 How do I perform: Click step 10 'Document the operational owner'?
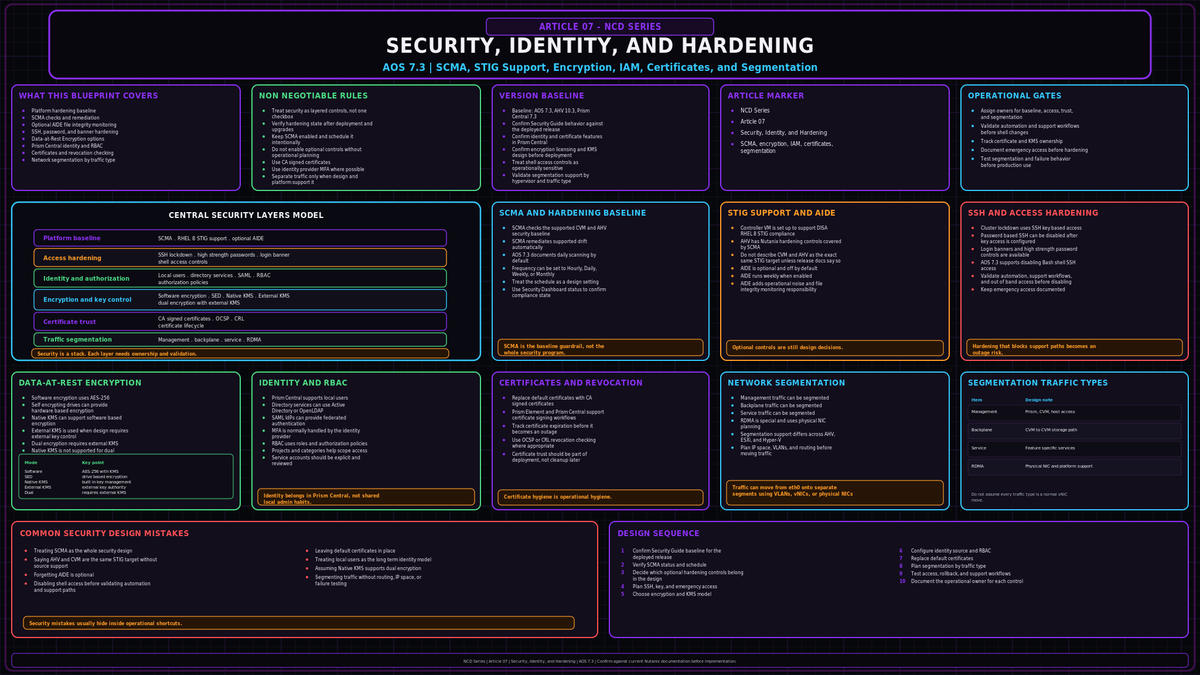966,581
